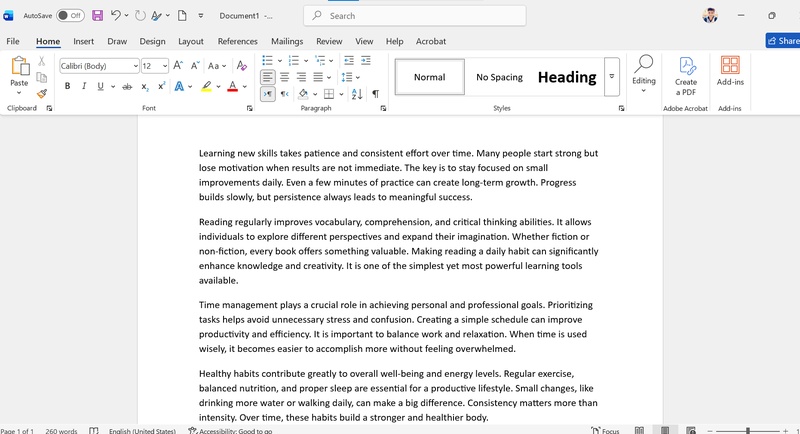
Task: Apply the No Spacing style
Action: 499,77
